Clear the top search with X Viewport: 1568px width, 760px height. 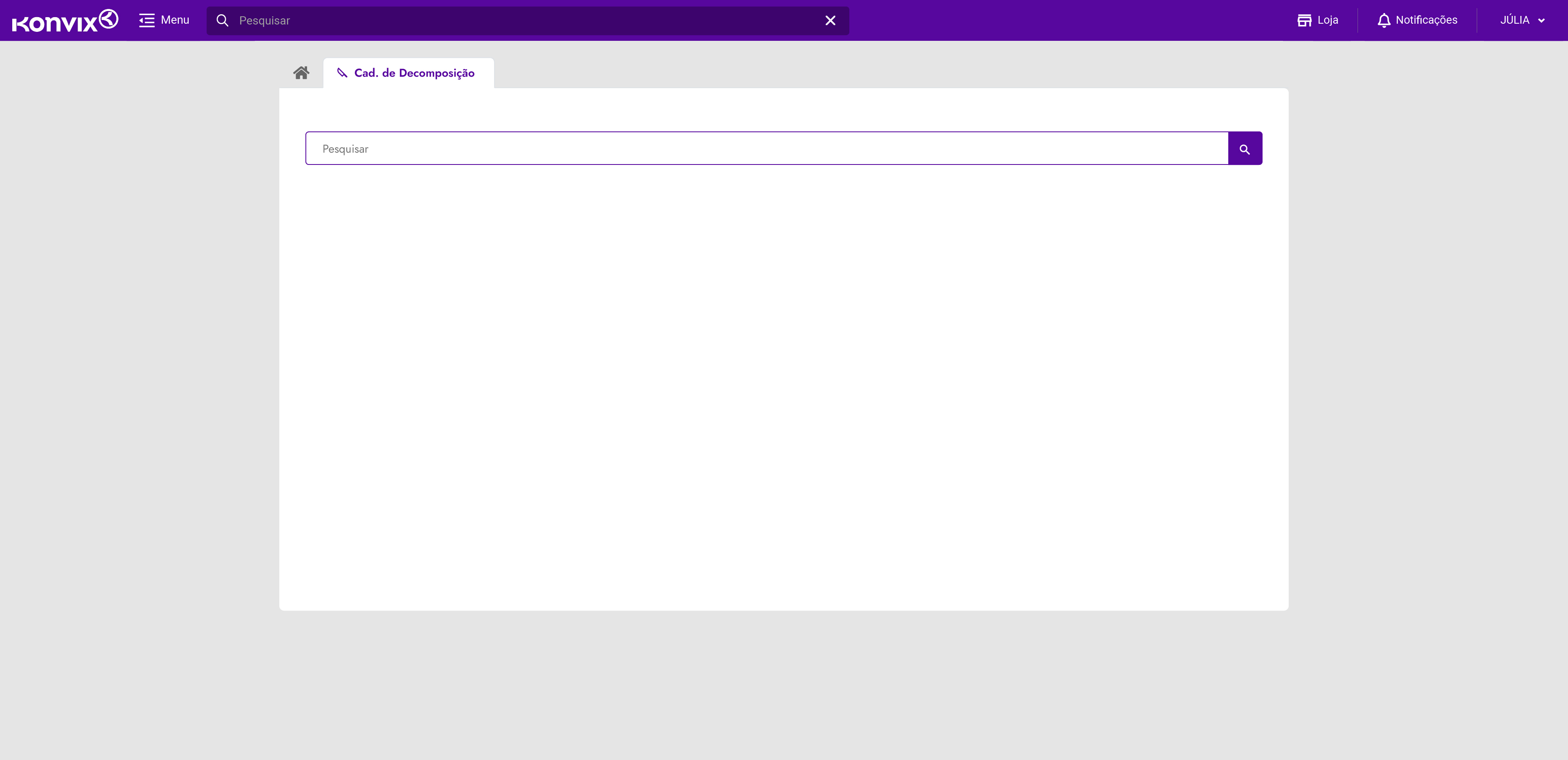(830, 21)
